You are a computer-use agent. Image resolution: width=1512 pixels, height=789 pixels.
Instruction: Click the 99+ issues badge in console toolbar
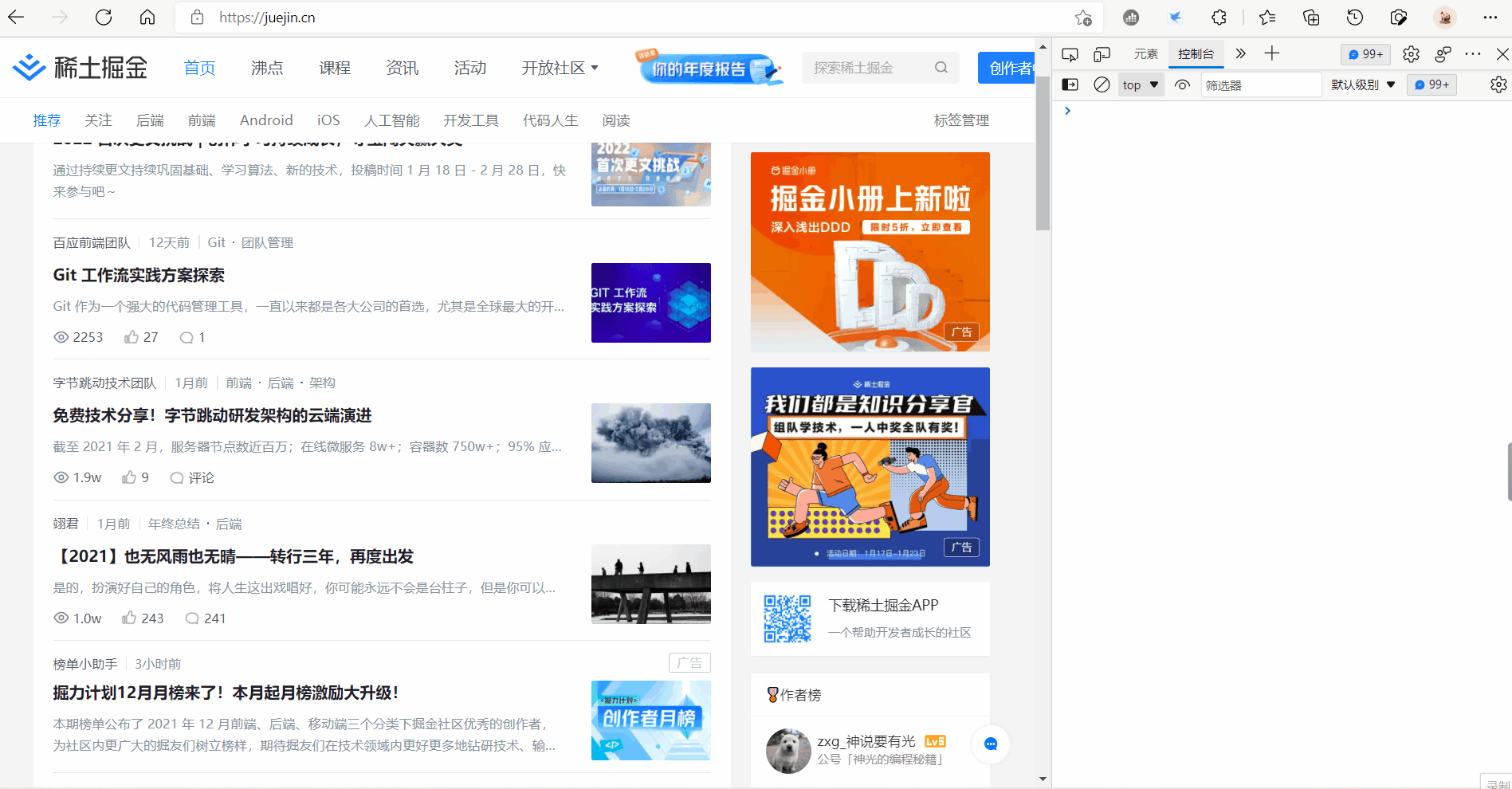[1432, 84]
